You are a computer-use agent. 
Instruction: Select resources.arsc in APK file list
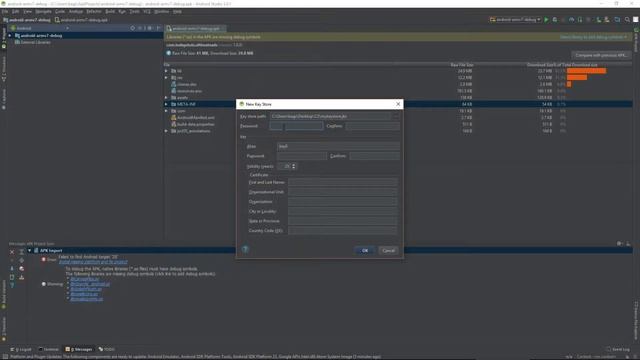(x=189, y=91)
